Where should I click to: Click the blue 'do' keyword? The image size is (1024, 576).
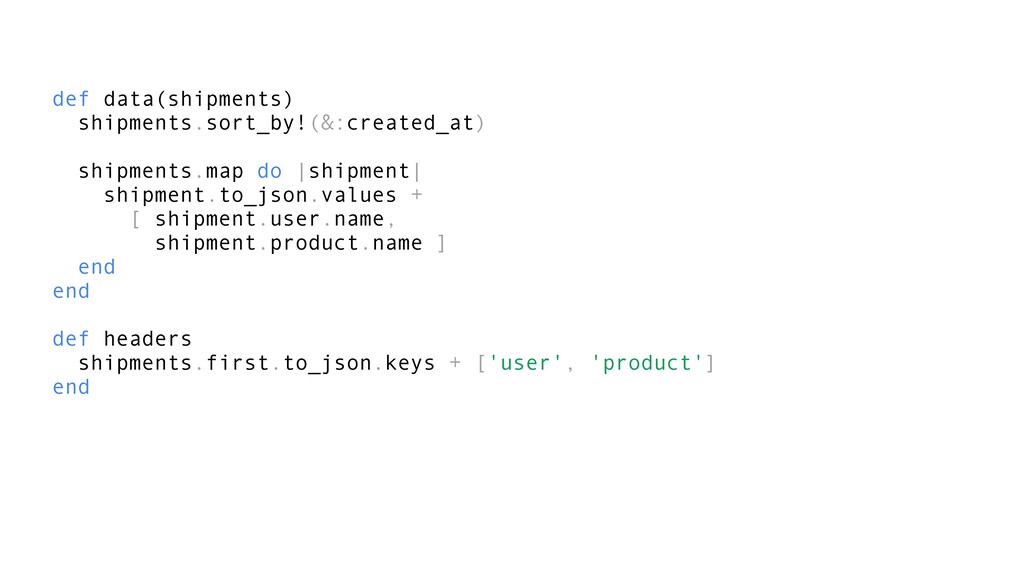pos(269,171)
